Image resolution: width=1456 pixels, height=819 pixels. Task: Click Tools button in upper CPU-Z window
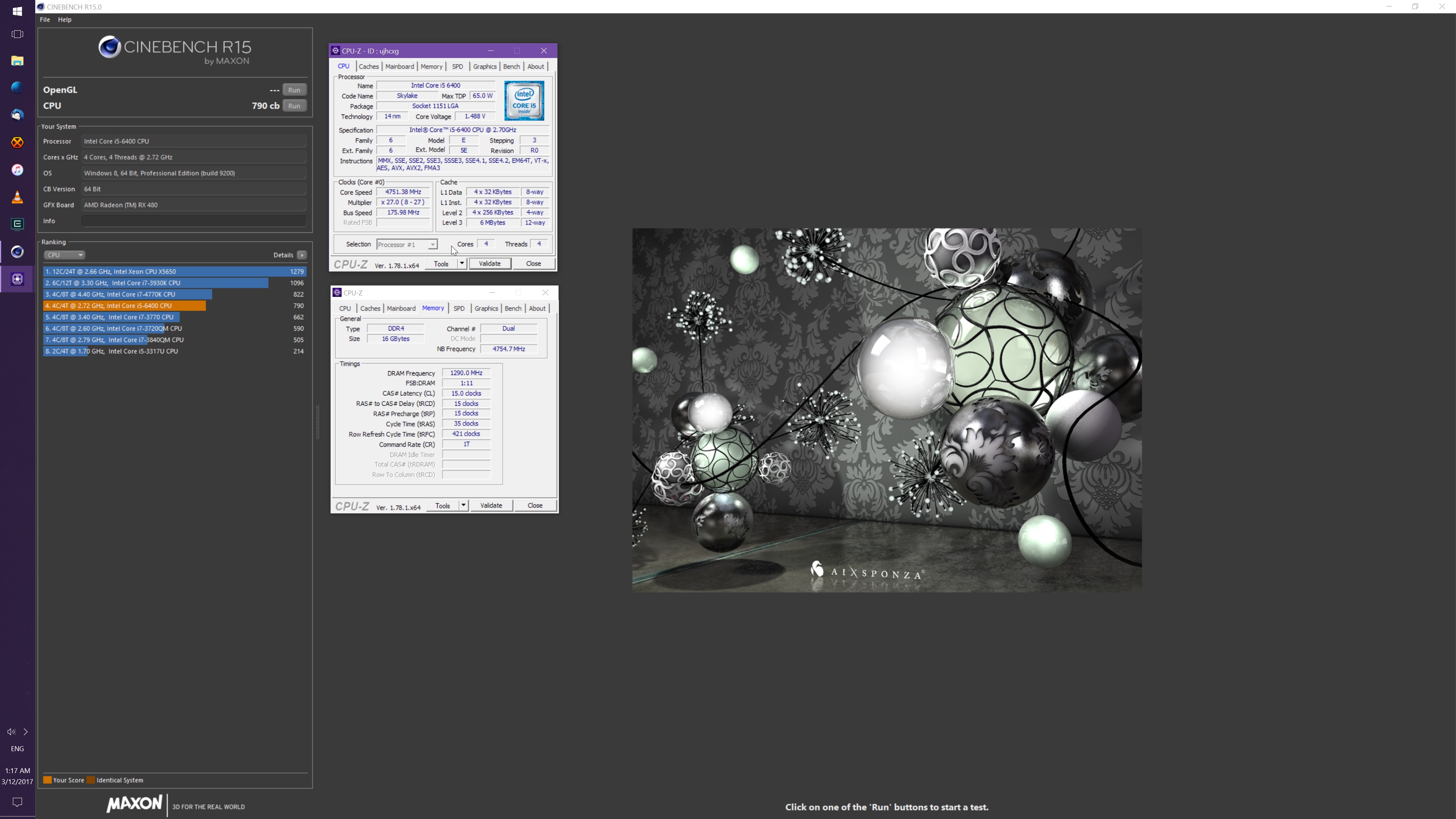pos(441,264)
